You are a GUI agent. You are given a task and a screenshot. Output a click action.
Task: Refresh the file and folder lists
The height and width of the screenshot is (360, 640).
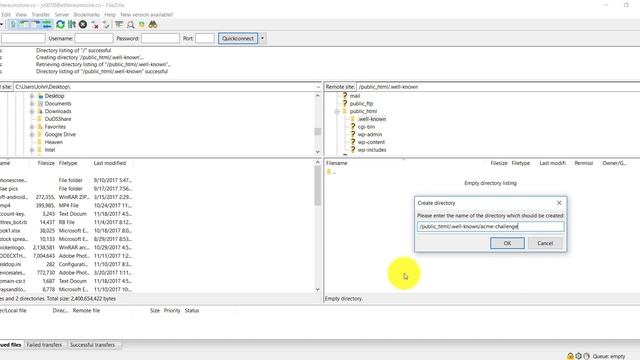coord(60,24)
